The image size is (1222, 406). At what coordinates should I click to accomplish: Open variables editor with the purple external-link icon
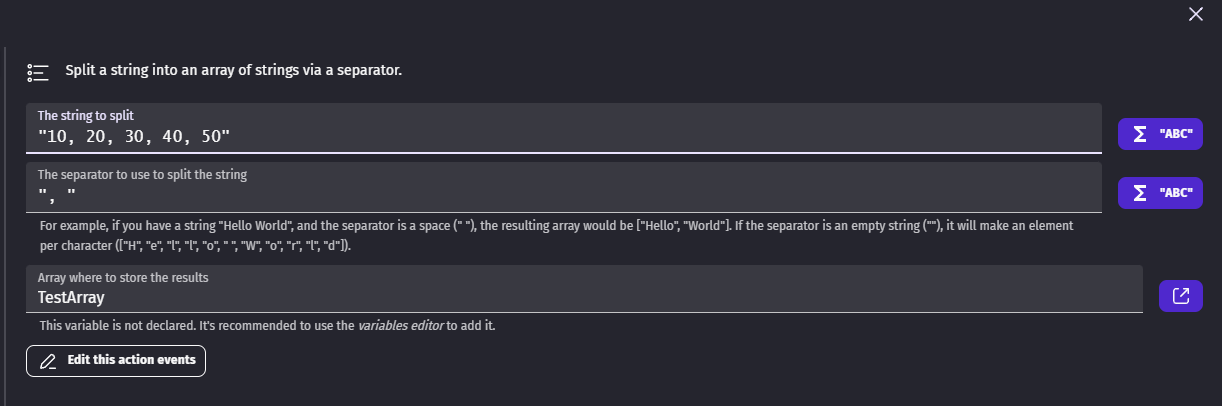pyautogui.click(x=1181, y=295)
